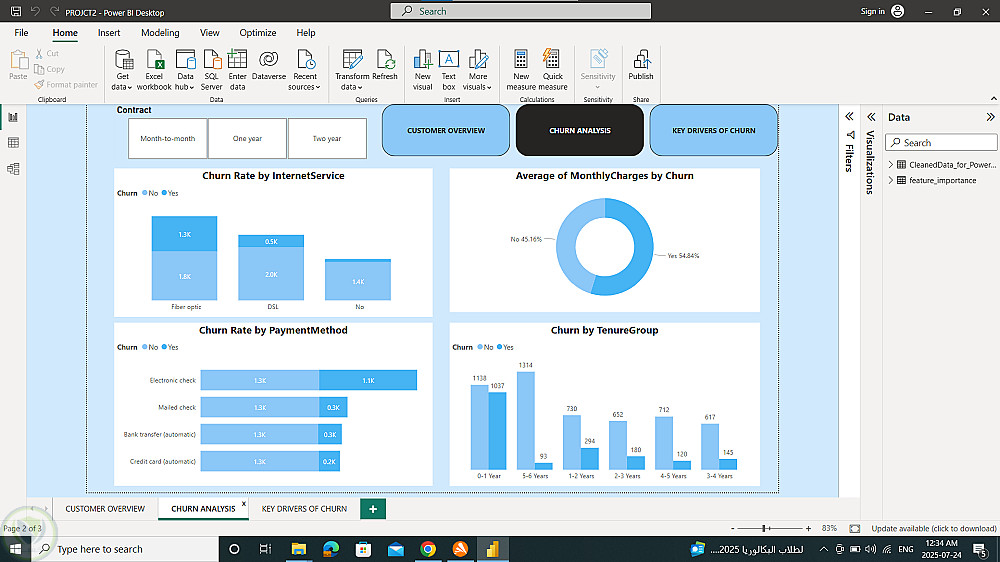Select the Month-to-month contract slicer
The width and height of the screenshot is (1000, 562).
(x=168, y=138)
